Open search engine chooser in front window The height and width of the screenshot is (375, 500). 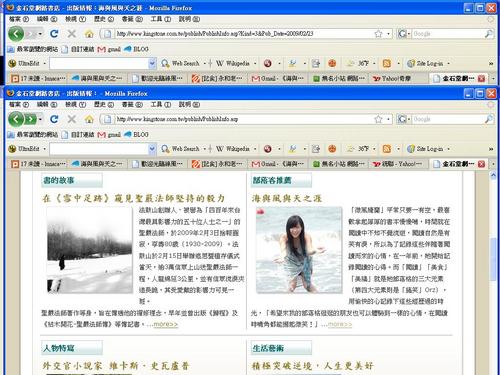pyautogui.click(x=403, y=119)
